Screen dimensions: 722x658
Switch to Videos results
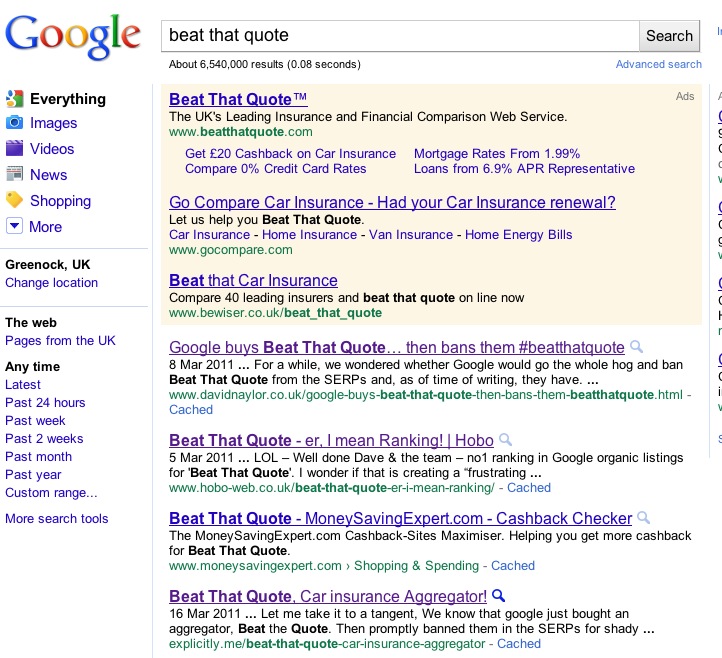[52, 148]
